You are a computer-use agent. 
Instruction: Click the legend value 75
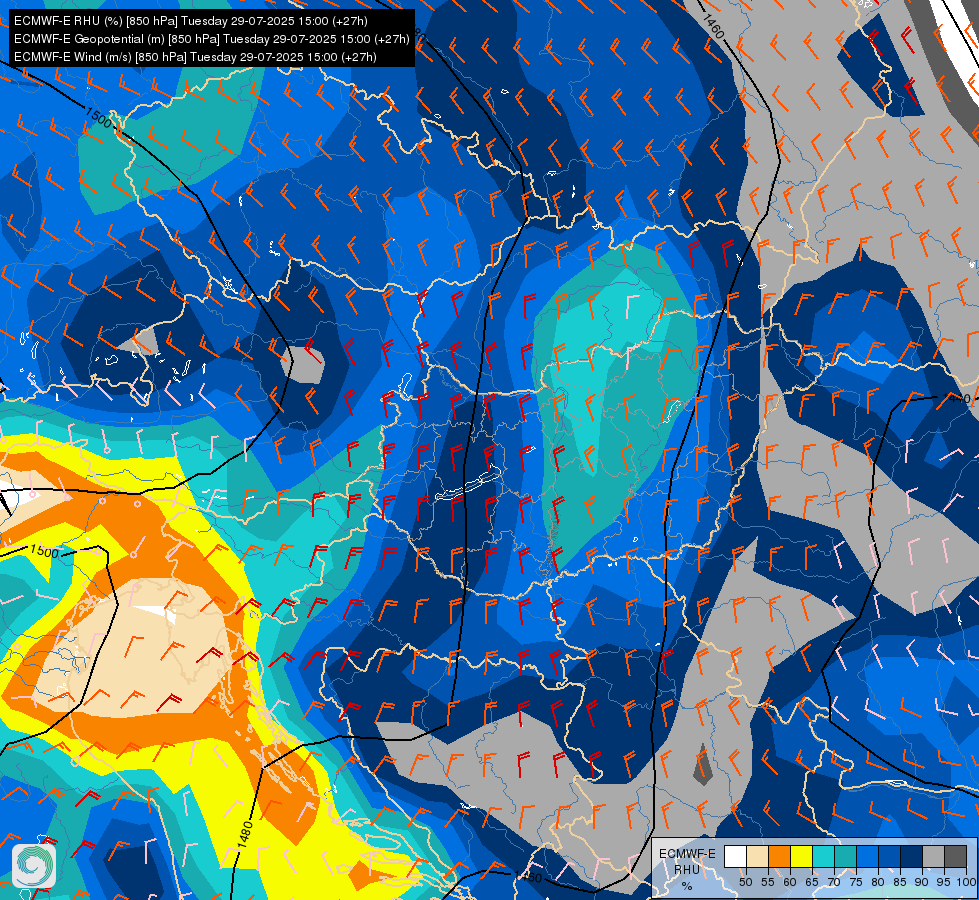856,882
